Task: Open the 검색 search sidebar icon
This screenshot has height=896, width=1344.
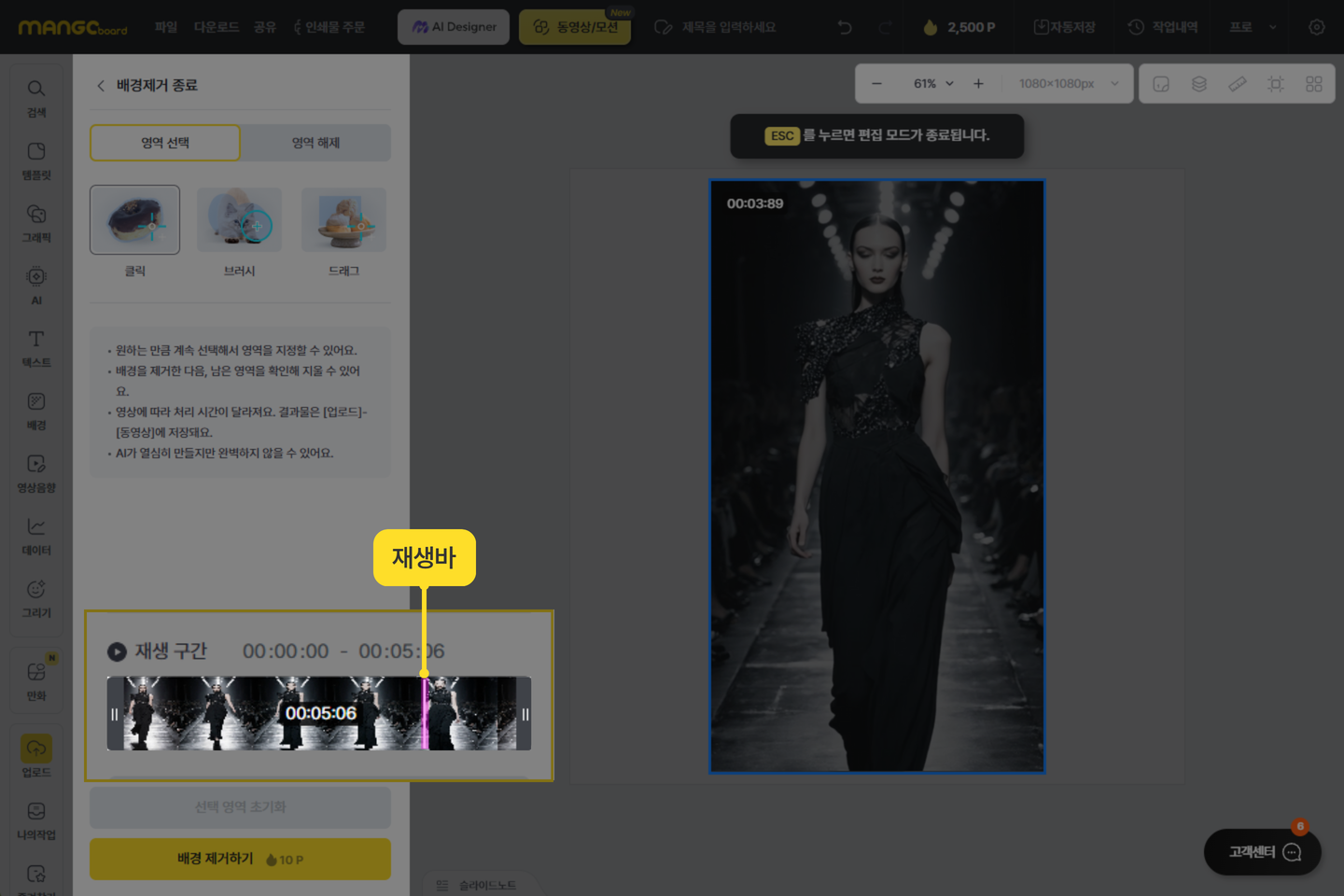Action: 36,97
